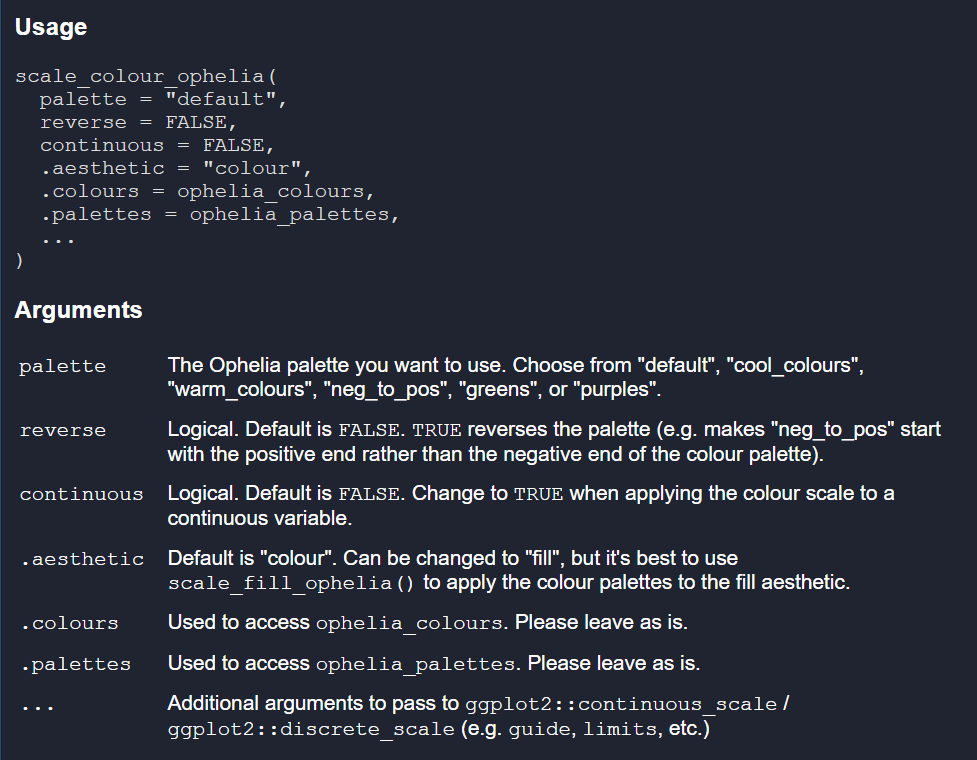Viewport: 977px width, 760px height.
Task: Click the .aesthetic argument name in table
Action: tap(81, 559)
